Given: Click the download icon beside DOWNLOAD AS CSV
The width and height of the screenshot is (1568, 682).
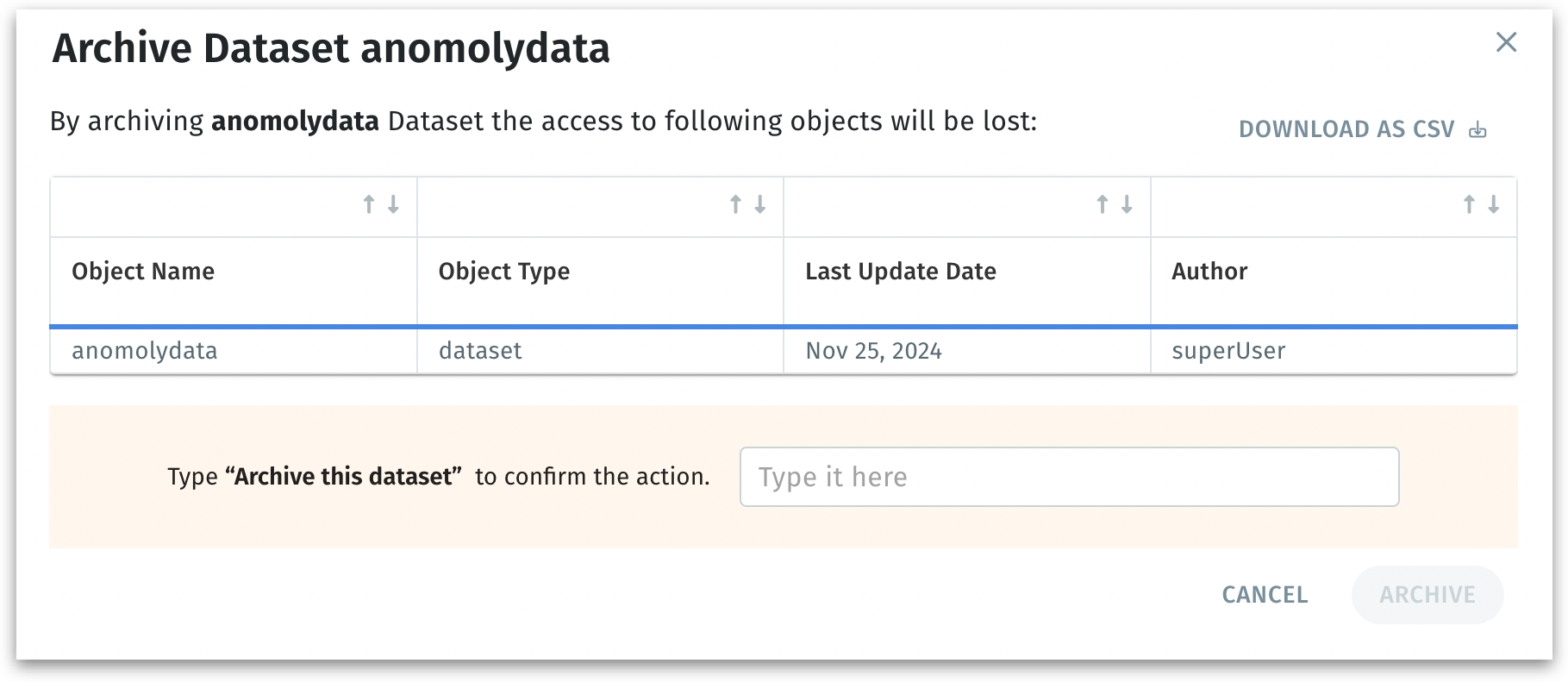Looking at the screenshot, I should pos(1477,130).
